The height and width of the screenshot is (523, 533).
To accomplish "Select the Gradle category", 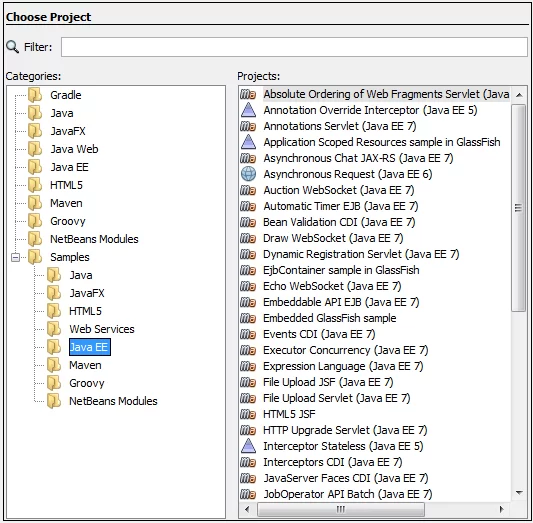I will pos(66,95).
